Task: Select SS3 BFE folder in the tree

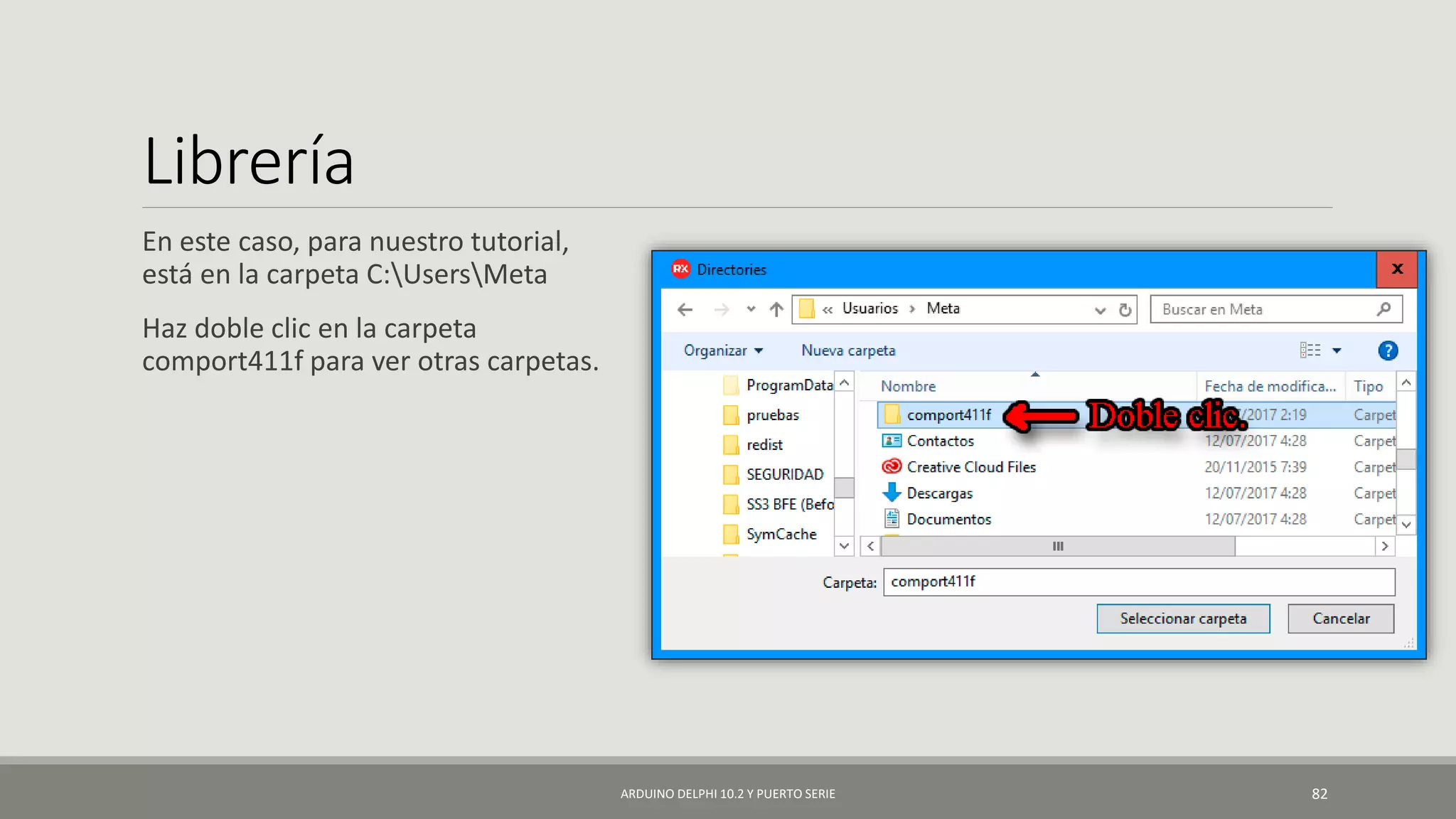Action: [x=778, y=505]
